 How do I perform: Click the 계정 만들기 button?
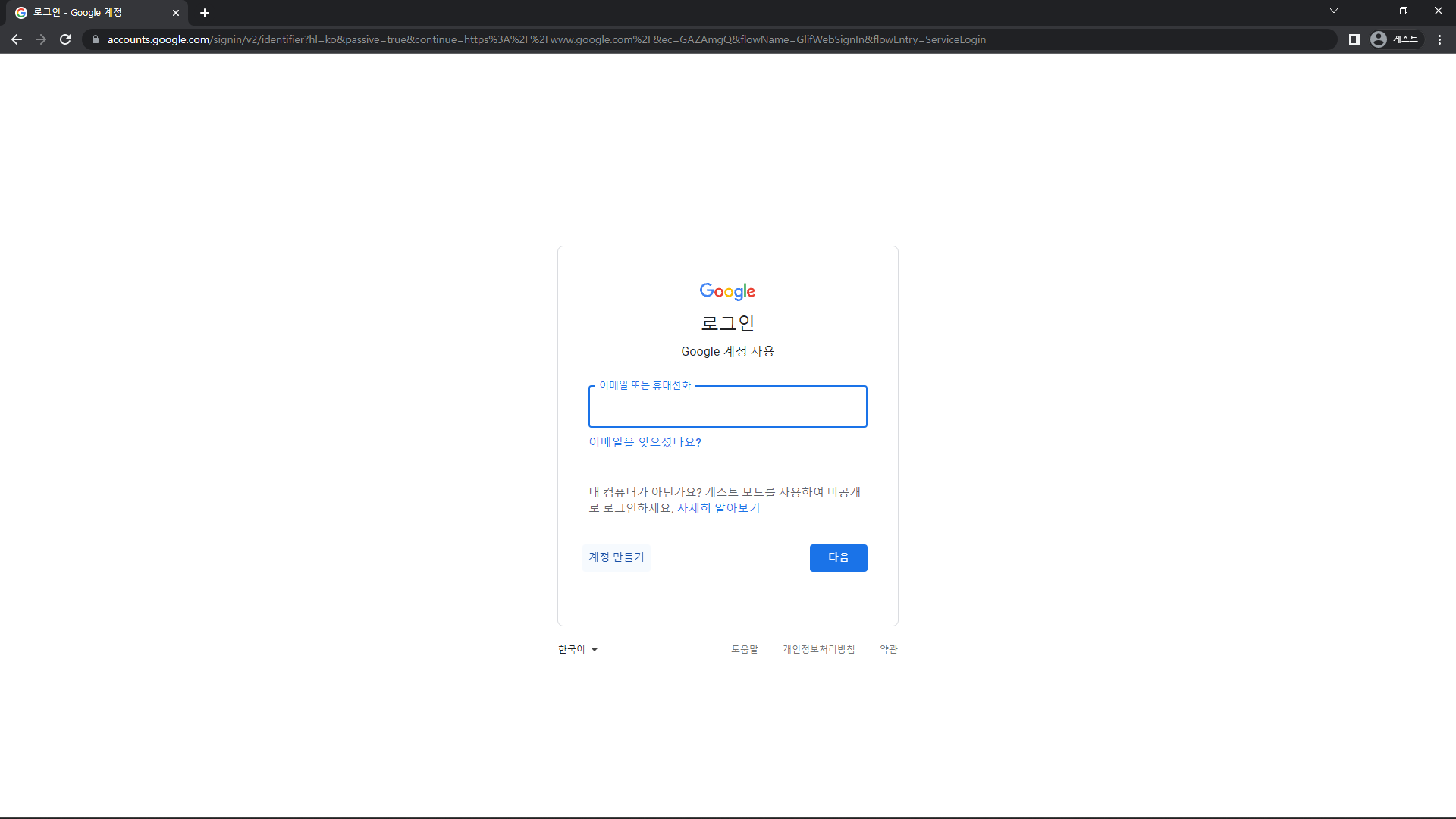616,557
